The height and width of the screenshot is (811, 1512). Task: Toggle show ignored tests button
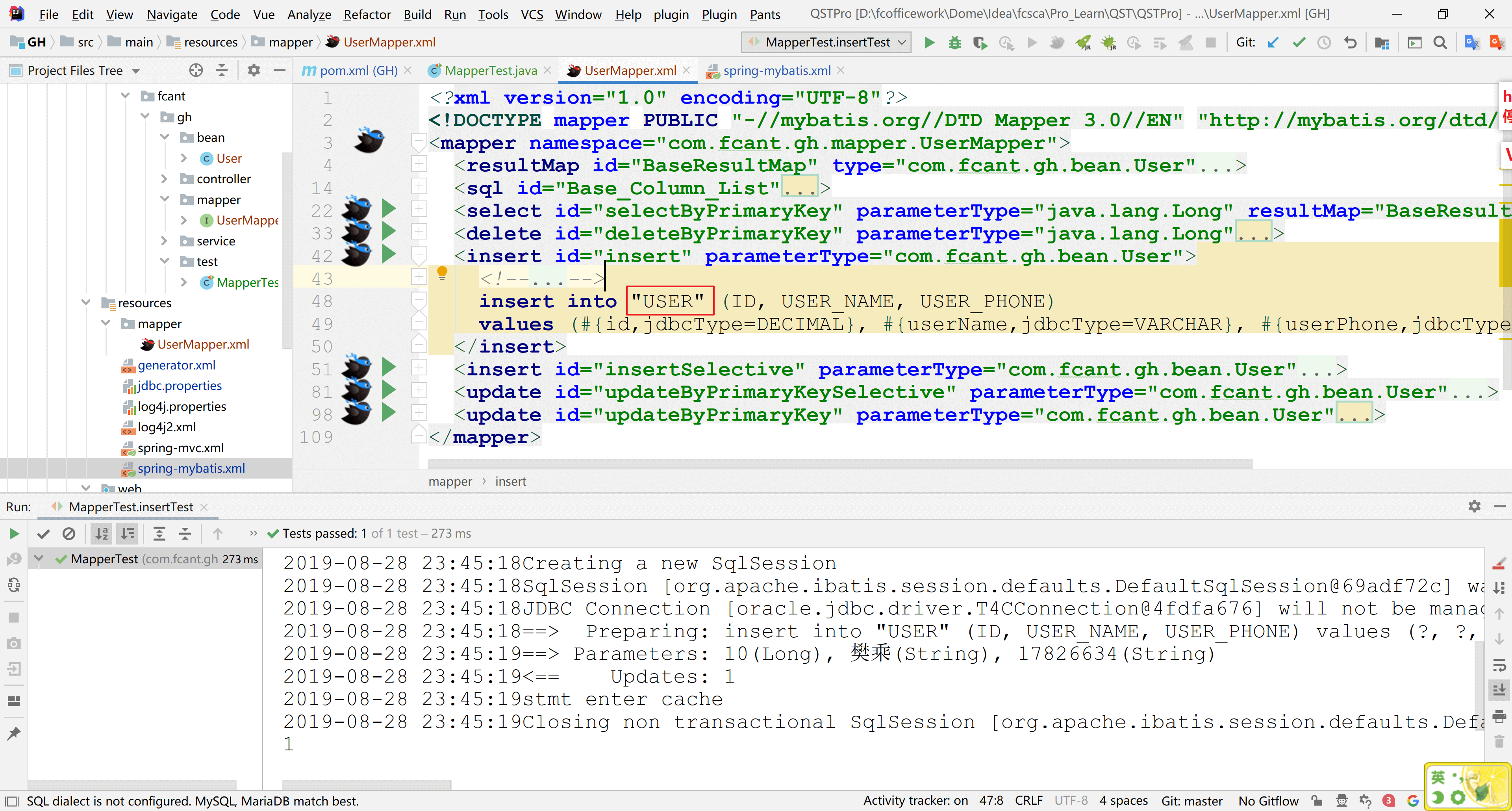click(69, 534)
